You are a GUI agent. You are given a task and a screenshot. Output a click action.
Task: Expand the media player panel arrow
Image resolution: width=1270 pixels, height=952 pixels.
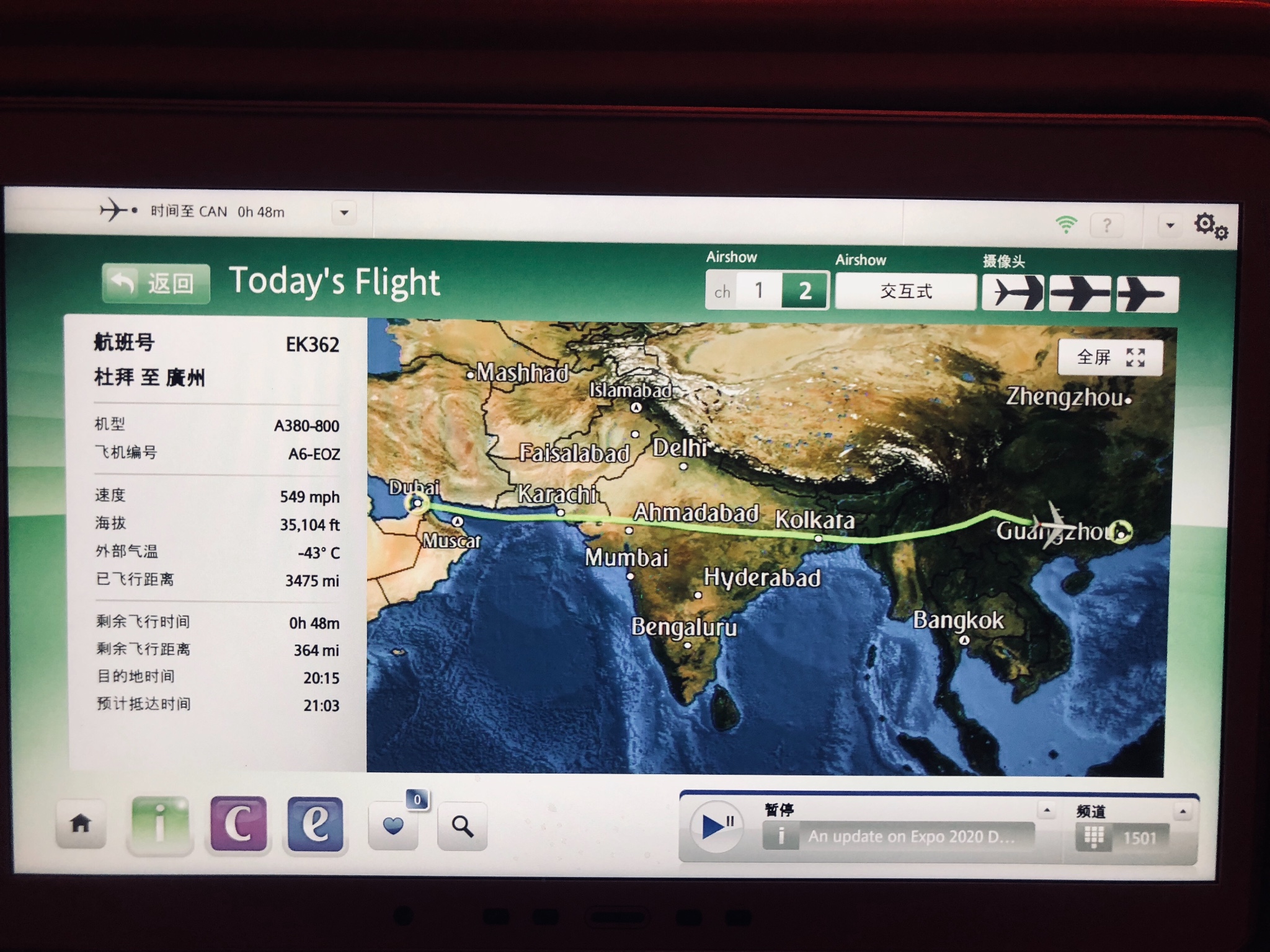click(x=1046, y=810)
